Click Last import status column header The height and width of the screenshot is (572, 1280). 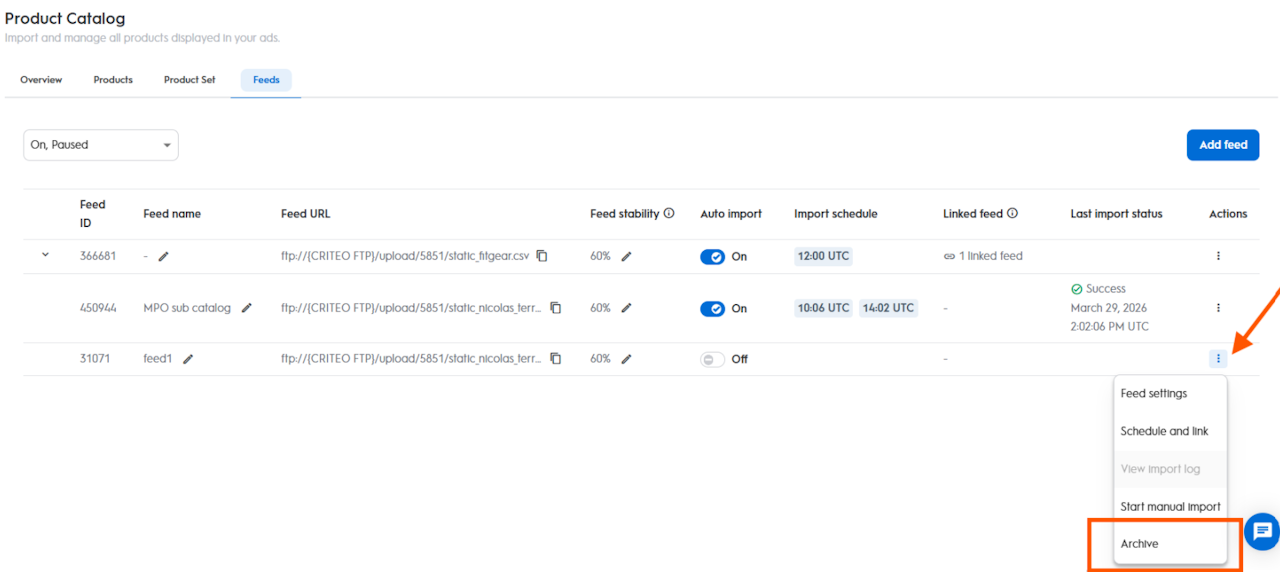1116,214
